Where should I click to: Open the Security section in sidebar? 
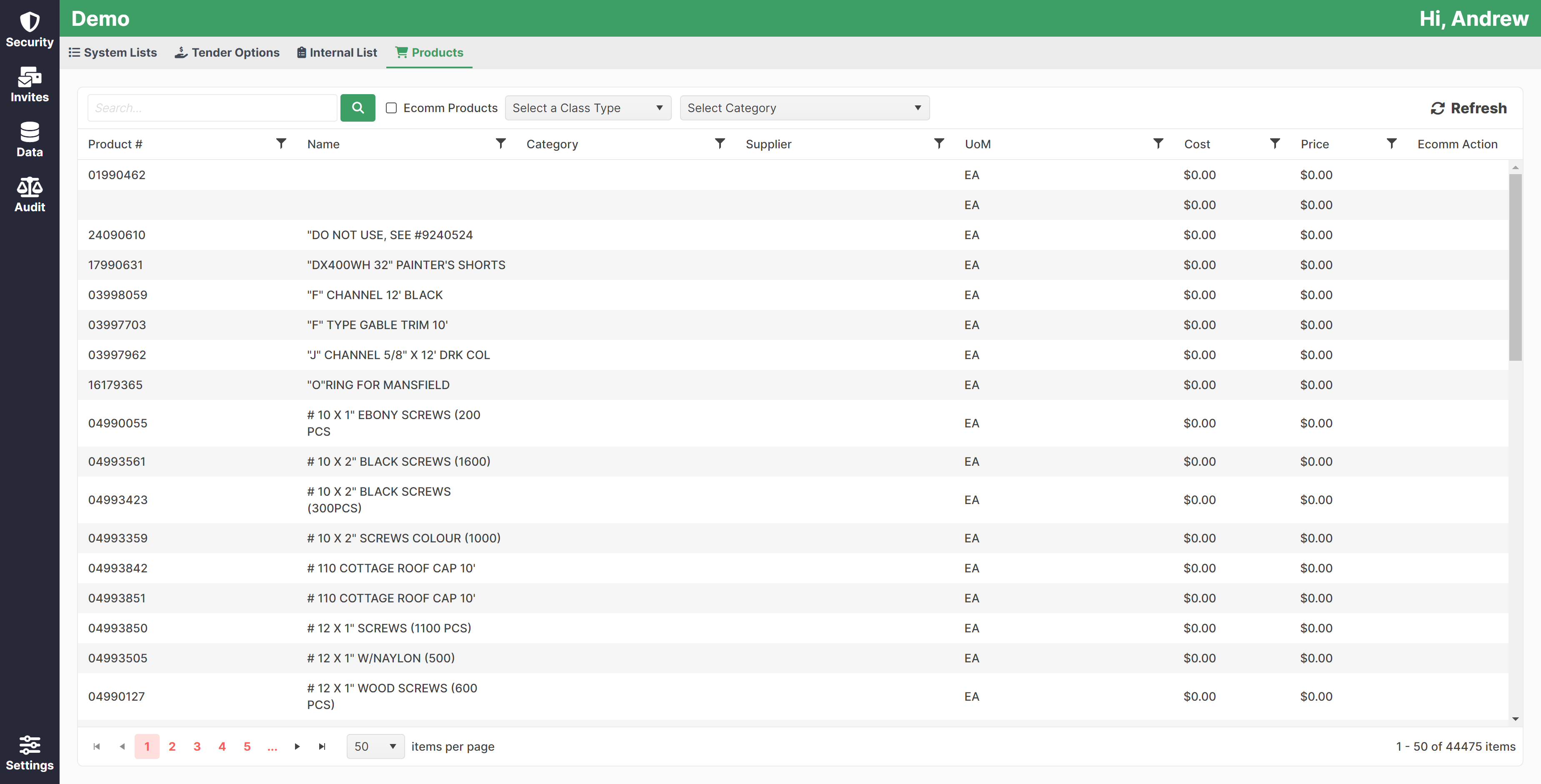pyautogui.click(x=29, y=30)
